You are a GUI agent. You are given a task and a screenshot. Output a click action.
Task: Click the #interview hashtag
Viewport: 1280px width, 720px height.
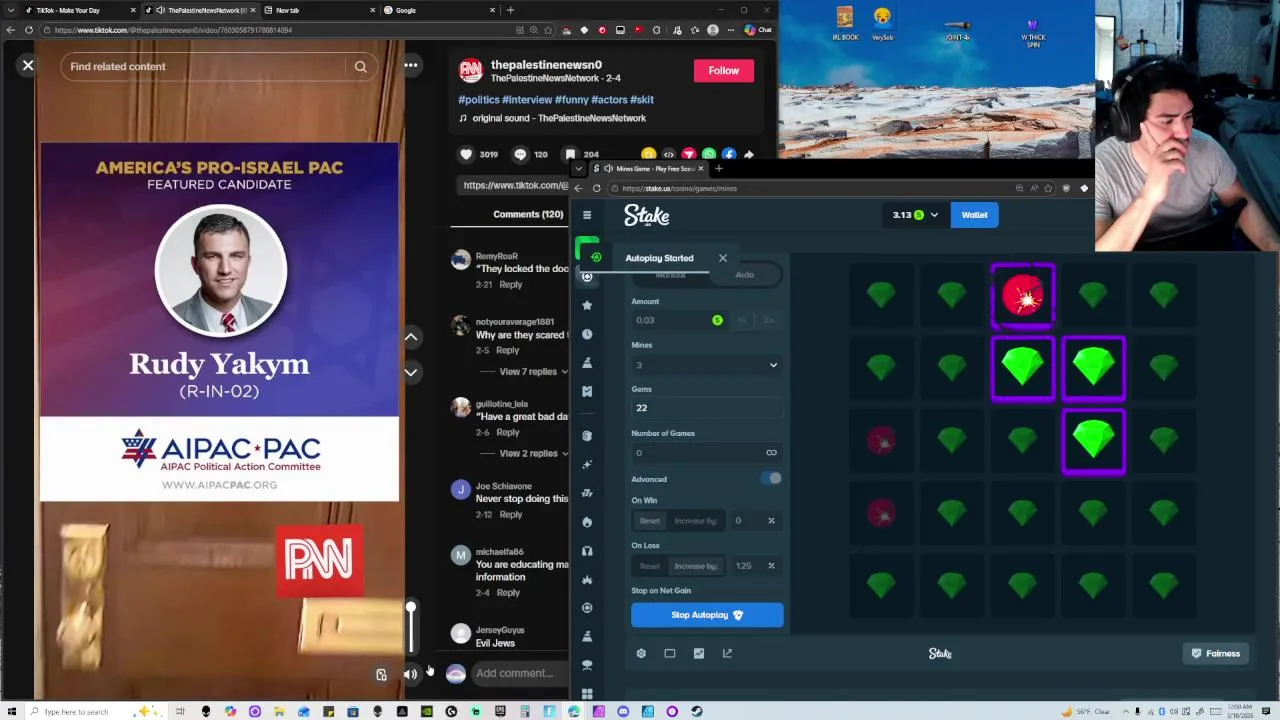(527, 100)
